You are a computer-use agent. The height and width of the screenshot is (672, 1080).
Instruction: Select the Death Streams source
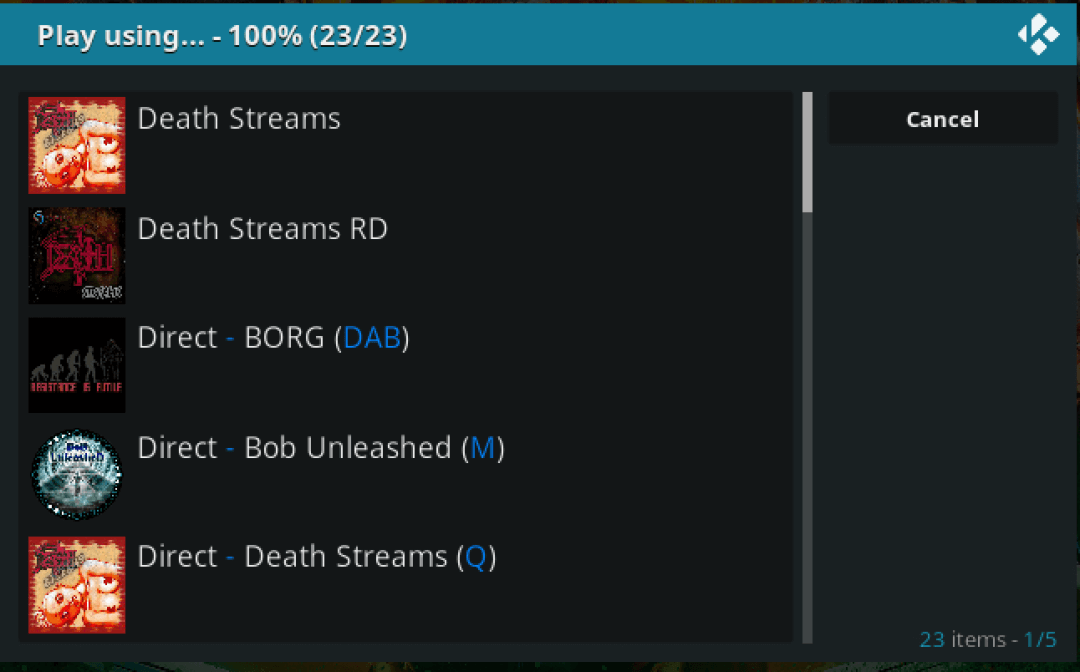click(x=238, y=118)
